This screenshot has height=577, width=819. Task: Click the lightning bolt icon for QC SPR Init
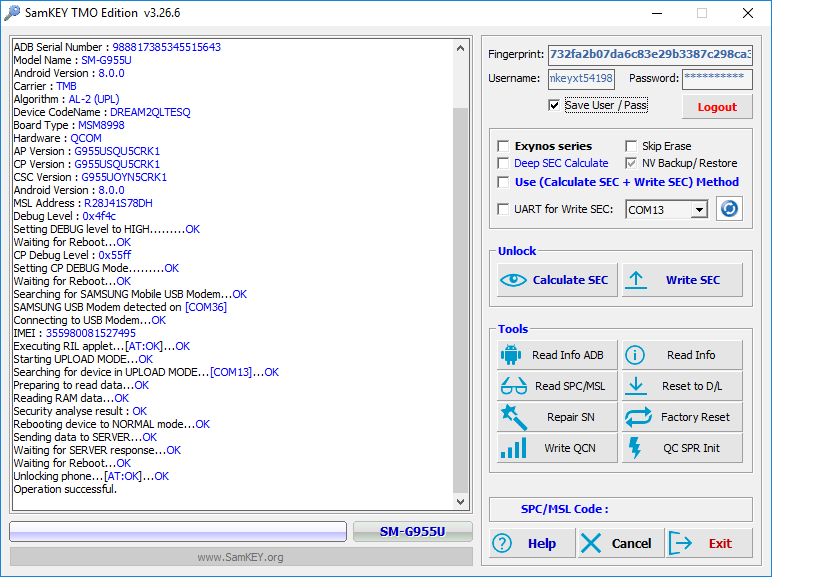coord(635,448)
